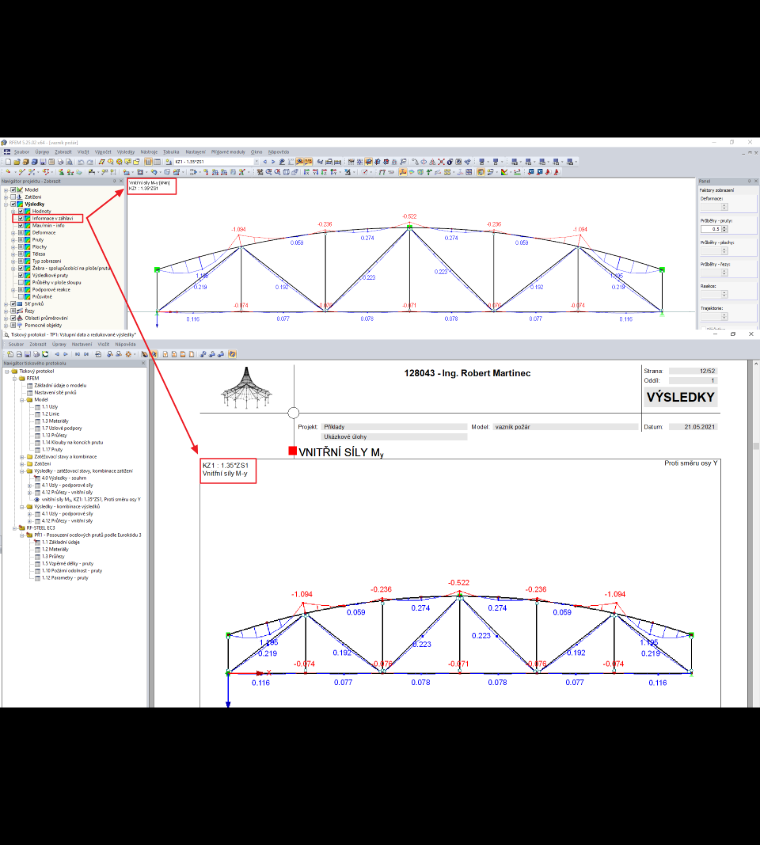
Task: Enable Průběhy v ploše sloupu checkbox
Action: (x=20, y=282)
